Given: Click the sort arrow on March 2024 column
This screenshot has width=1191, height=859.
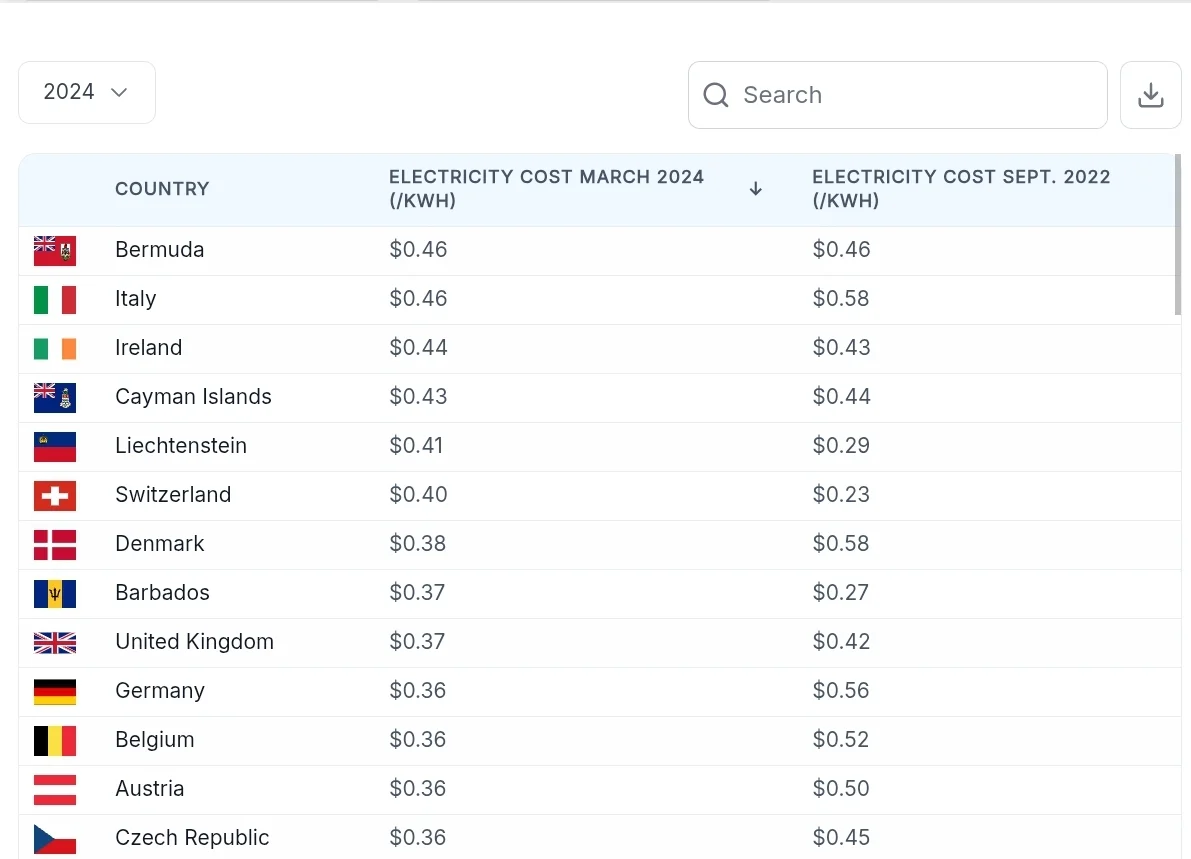Looking at the screenshot, I should click(756, 189).
